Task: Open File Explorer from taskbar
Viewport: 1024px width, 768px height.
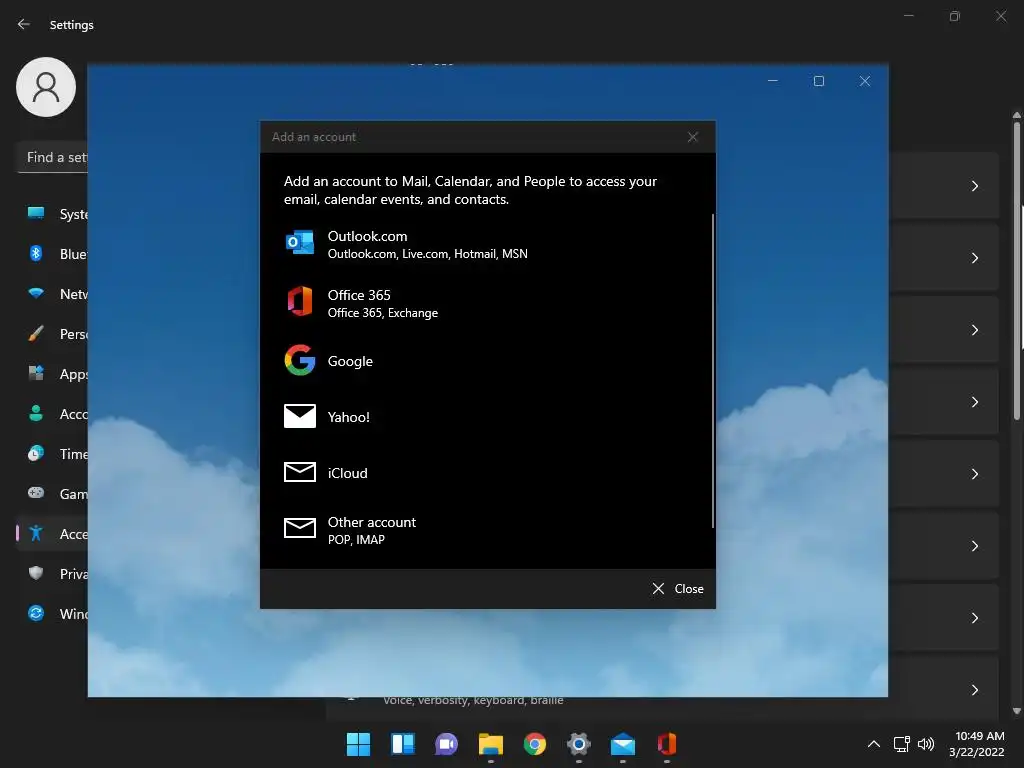Action: point(490,744)
